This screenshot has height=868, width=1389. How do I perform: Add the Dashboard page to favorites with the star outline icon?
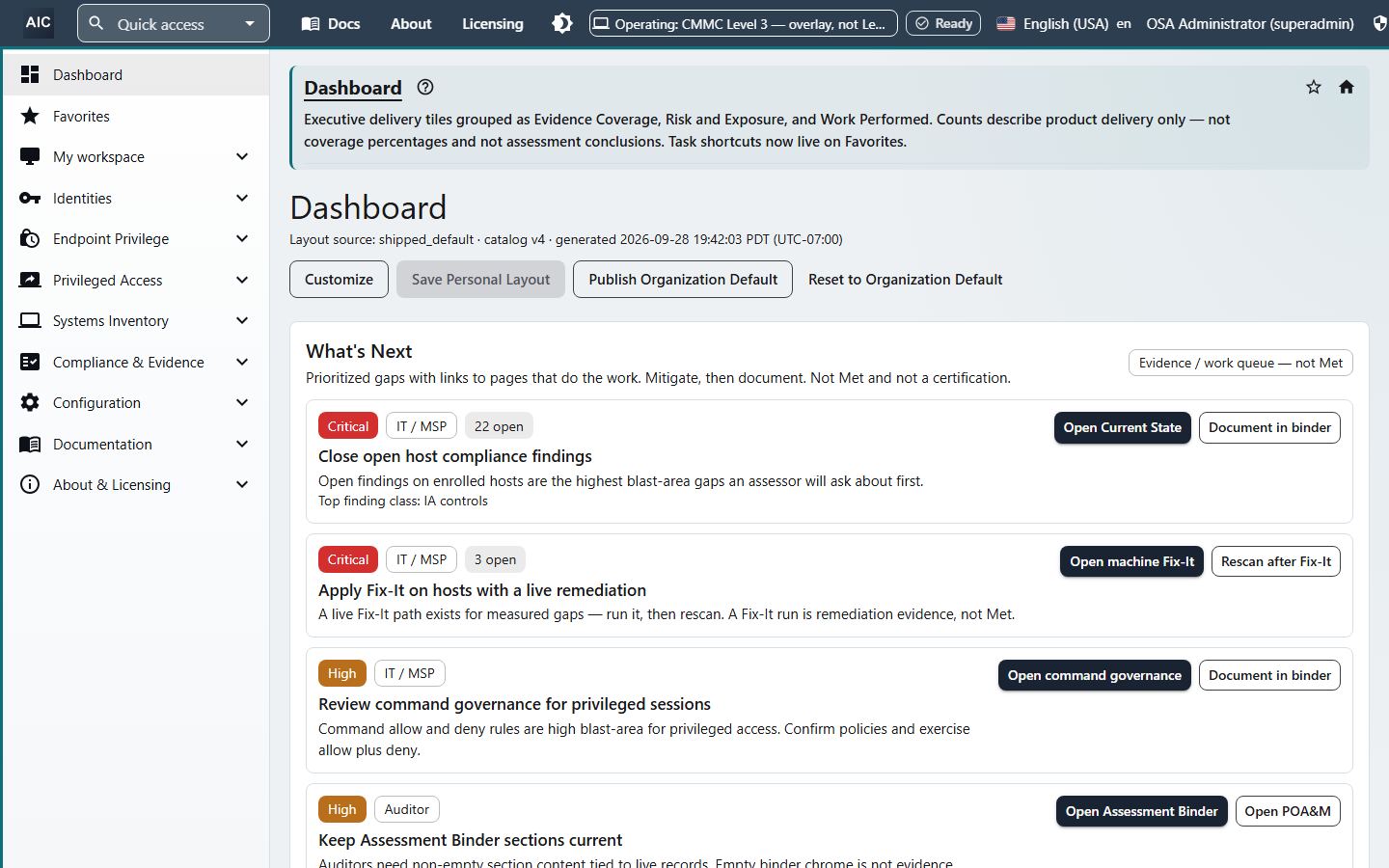coord(1314,87)
